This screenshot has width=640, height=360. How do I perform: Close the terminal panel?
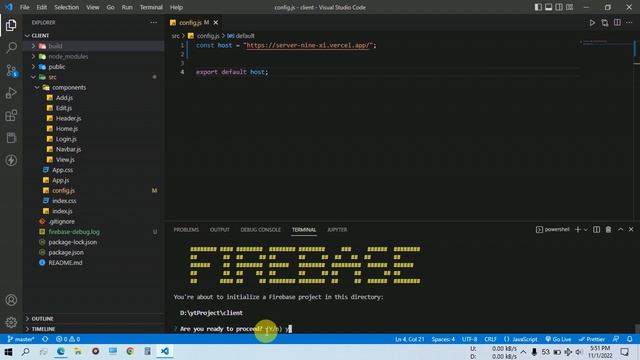[631, 230]
